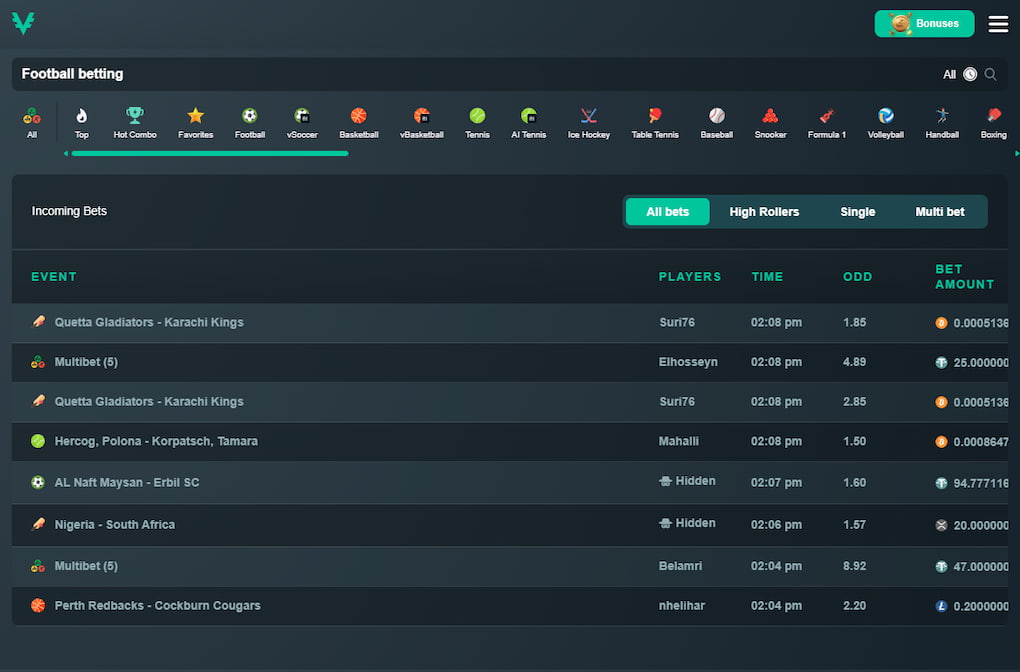
Task: Open Multibet (5) row by Elhosseyn
Action: click(x=509, y=362)
